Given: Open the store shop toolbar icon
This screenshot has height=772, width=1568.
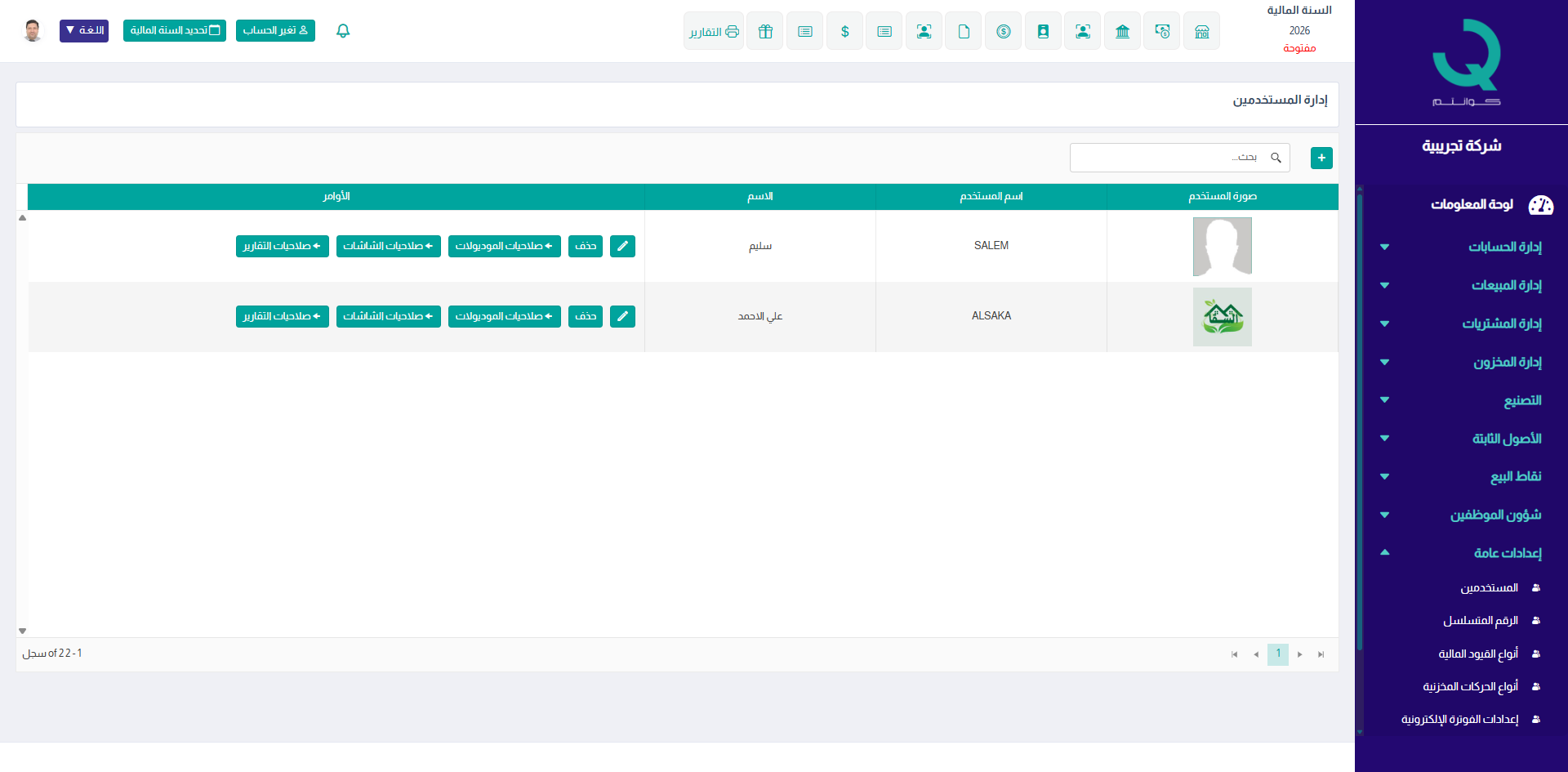Looking at the screenshot, I should tap(1201, 31).
